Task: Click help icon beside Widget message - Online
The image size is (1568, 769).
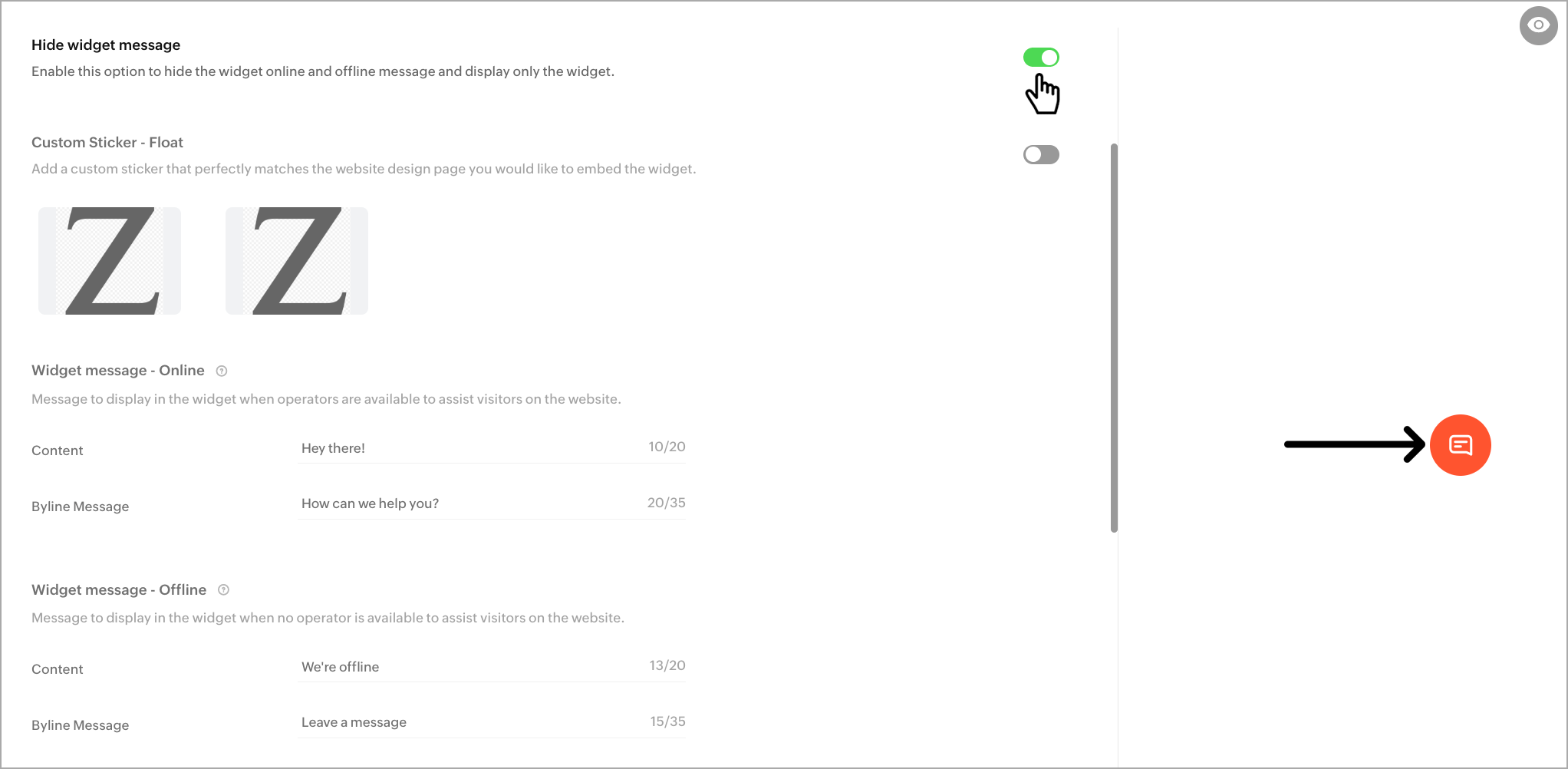Action: [222, 371]
